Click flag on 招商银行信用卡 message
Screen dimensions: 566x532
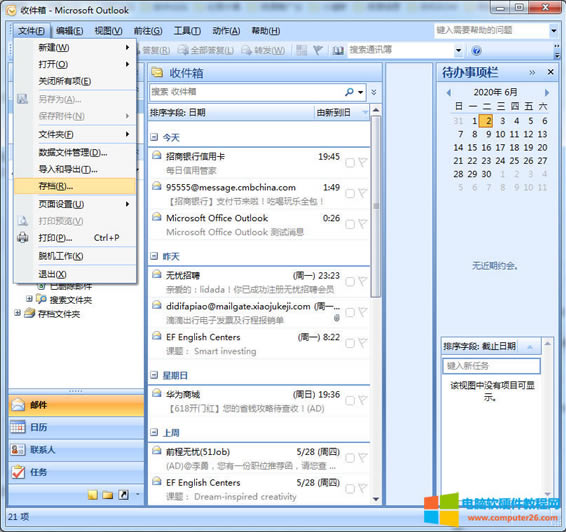pyautogui.click(x=362, y=162)
